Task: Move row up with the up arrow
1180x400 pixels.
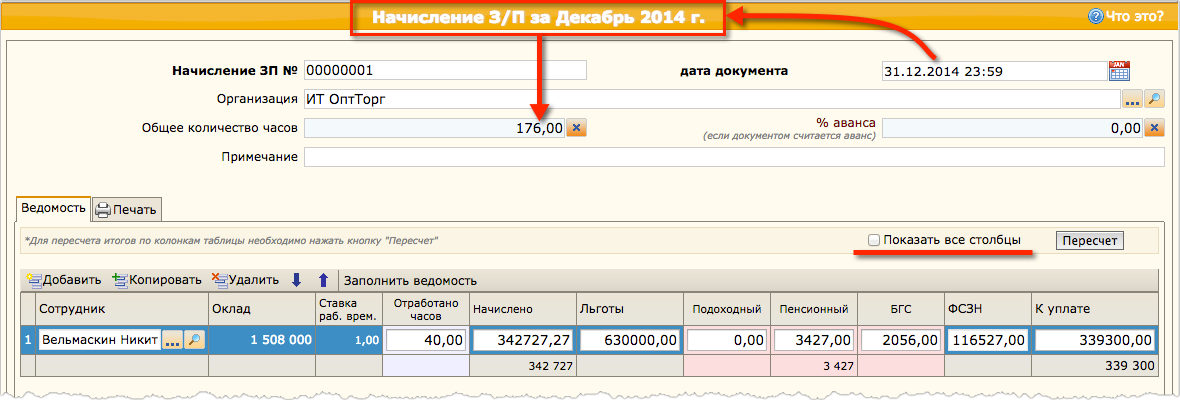Action: pyautogui.click(x=322, y=281)
